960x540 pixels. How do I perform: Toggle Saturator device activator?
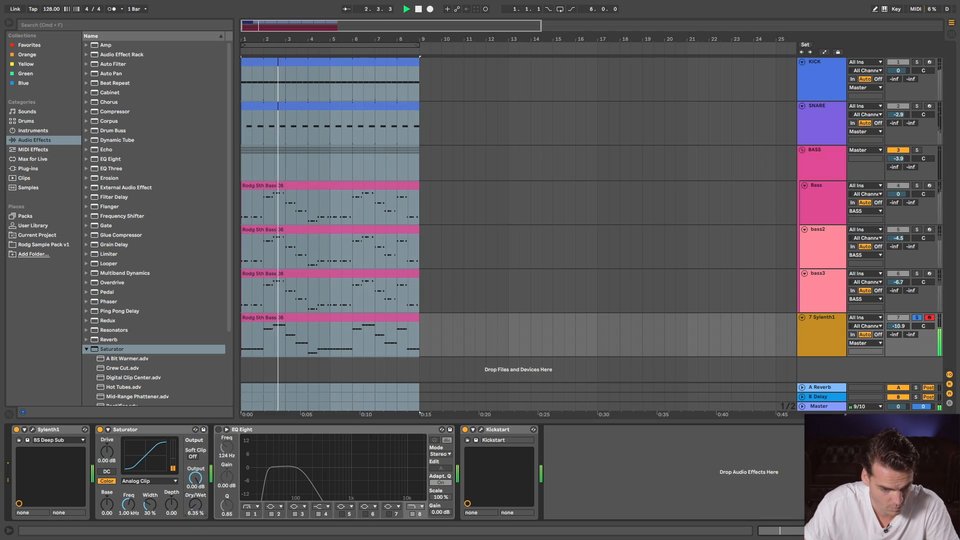100,430
